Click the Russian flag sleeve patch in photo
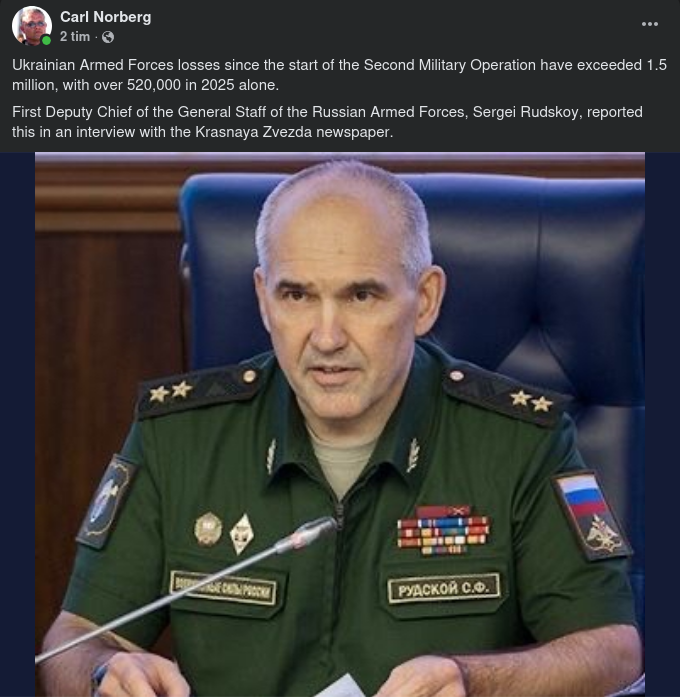 592,514
